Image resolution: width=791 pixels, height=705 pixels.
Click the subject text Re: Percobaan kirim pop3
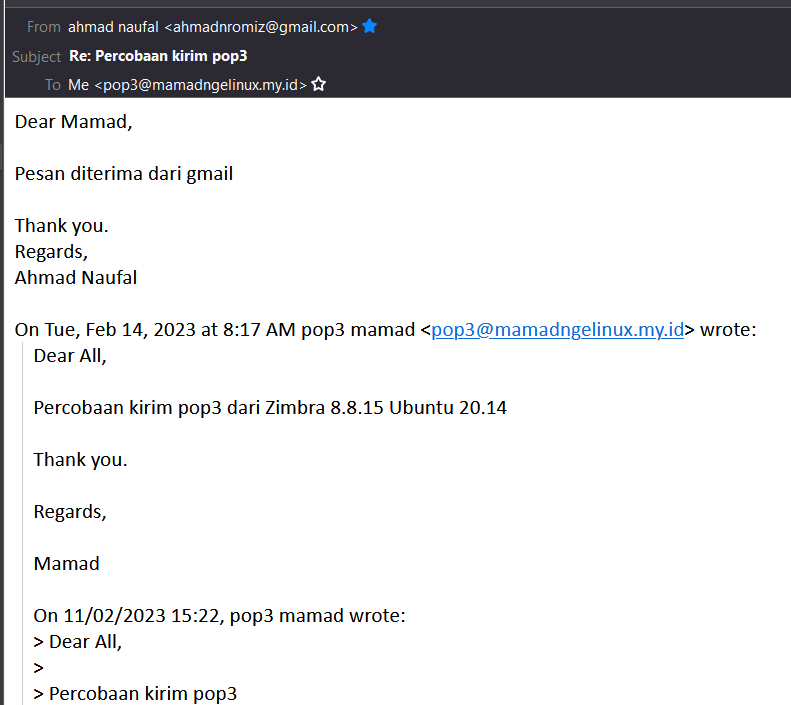(x=158, y=55)
